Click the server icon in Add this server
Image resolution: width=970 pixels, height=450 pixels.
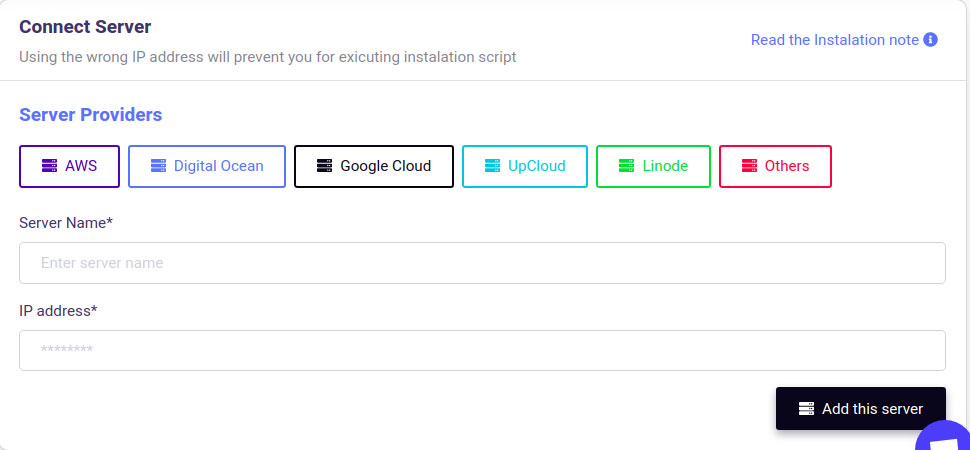click(x=806, y=409)
